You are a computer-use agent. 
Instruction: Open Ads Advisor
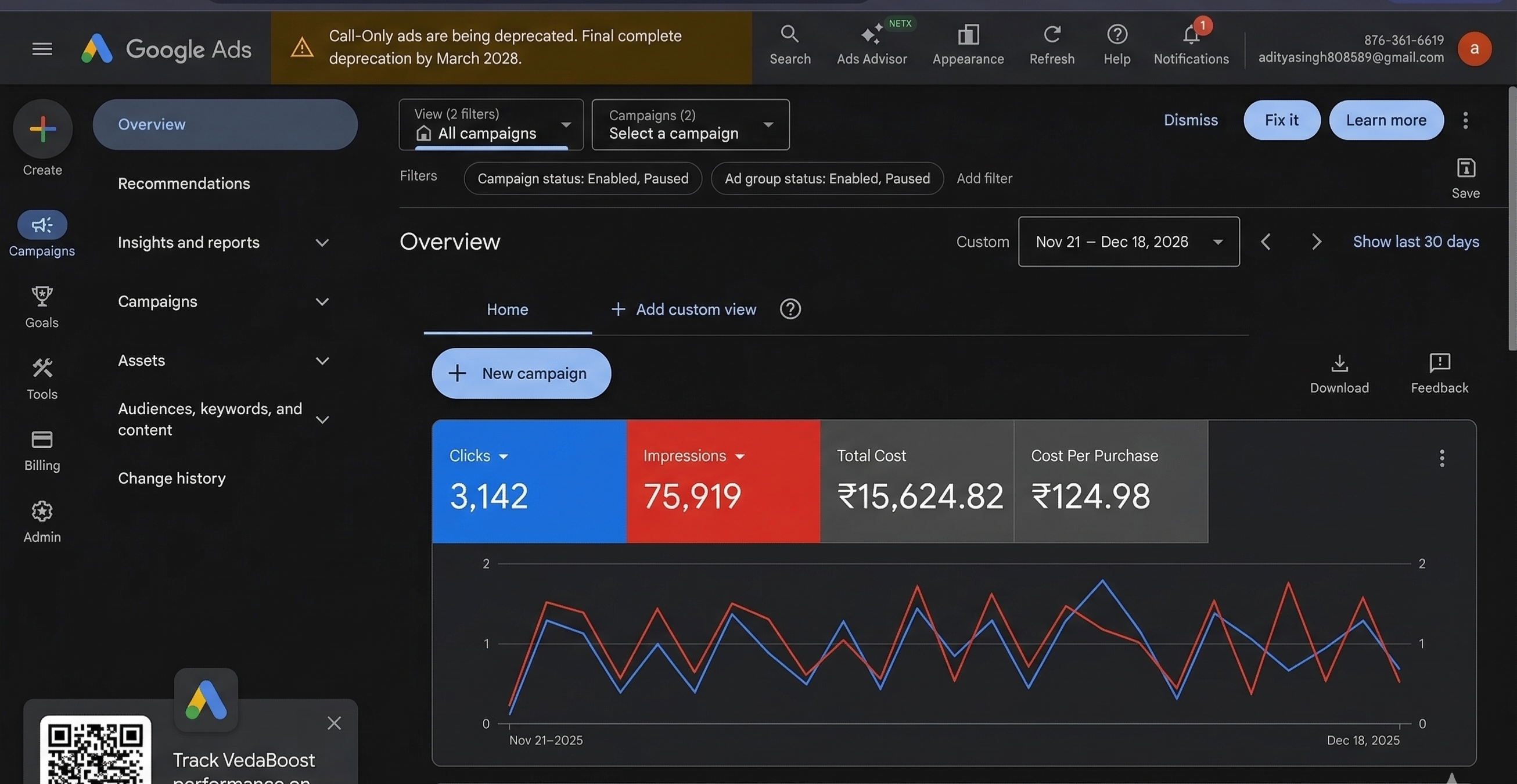(872, 44)
